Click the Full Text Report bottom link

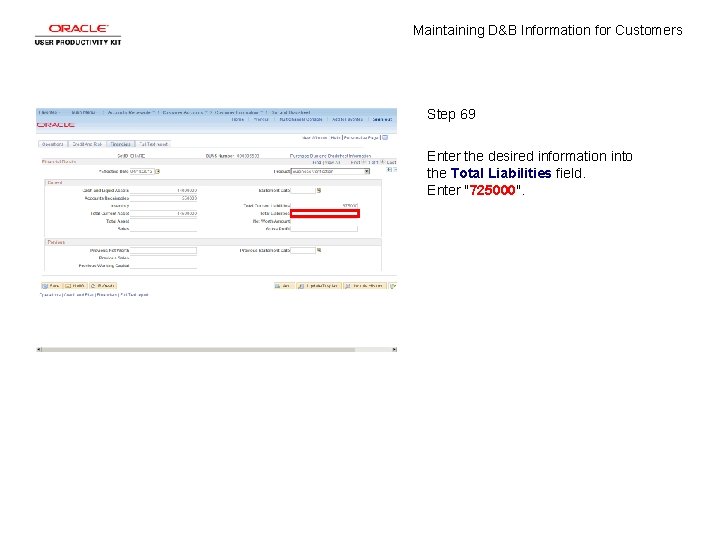click(134, 295)
